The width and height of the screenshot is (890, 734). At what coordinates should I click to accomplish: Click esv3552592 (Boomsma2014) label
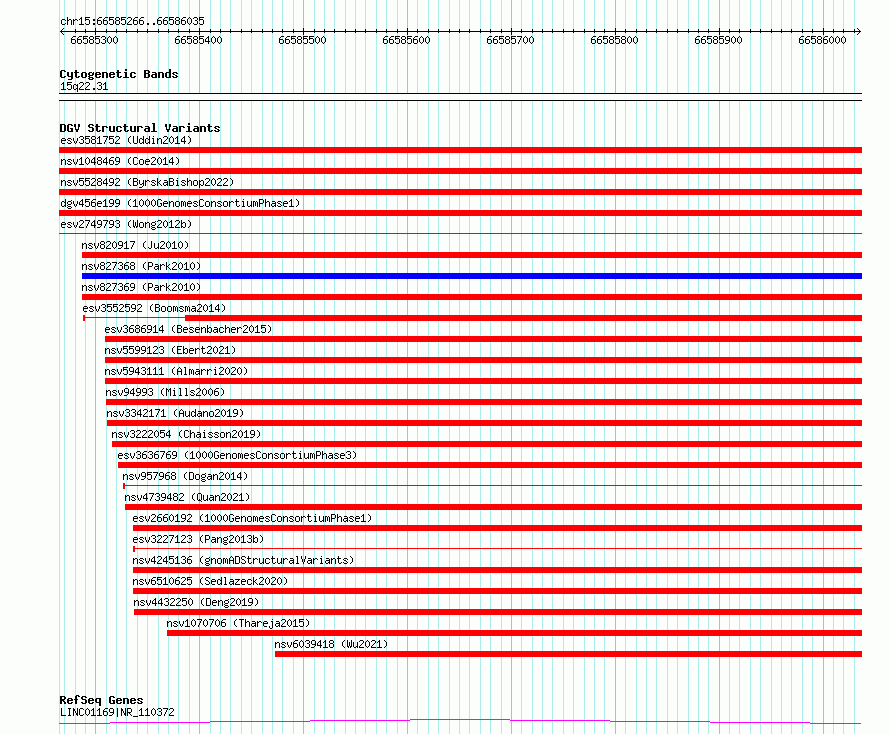coord(154,308)
